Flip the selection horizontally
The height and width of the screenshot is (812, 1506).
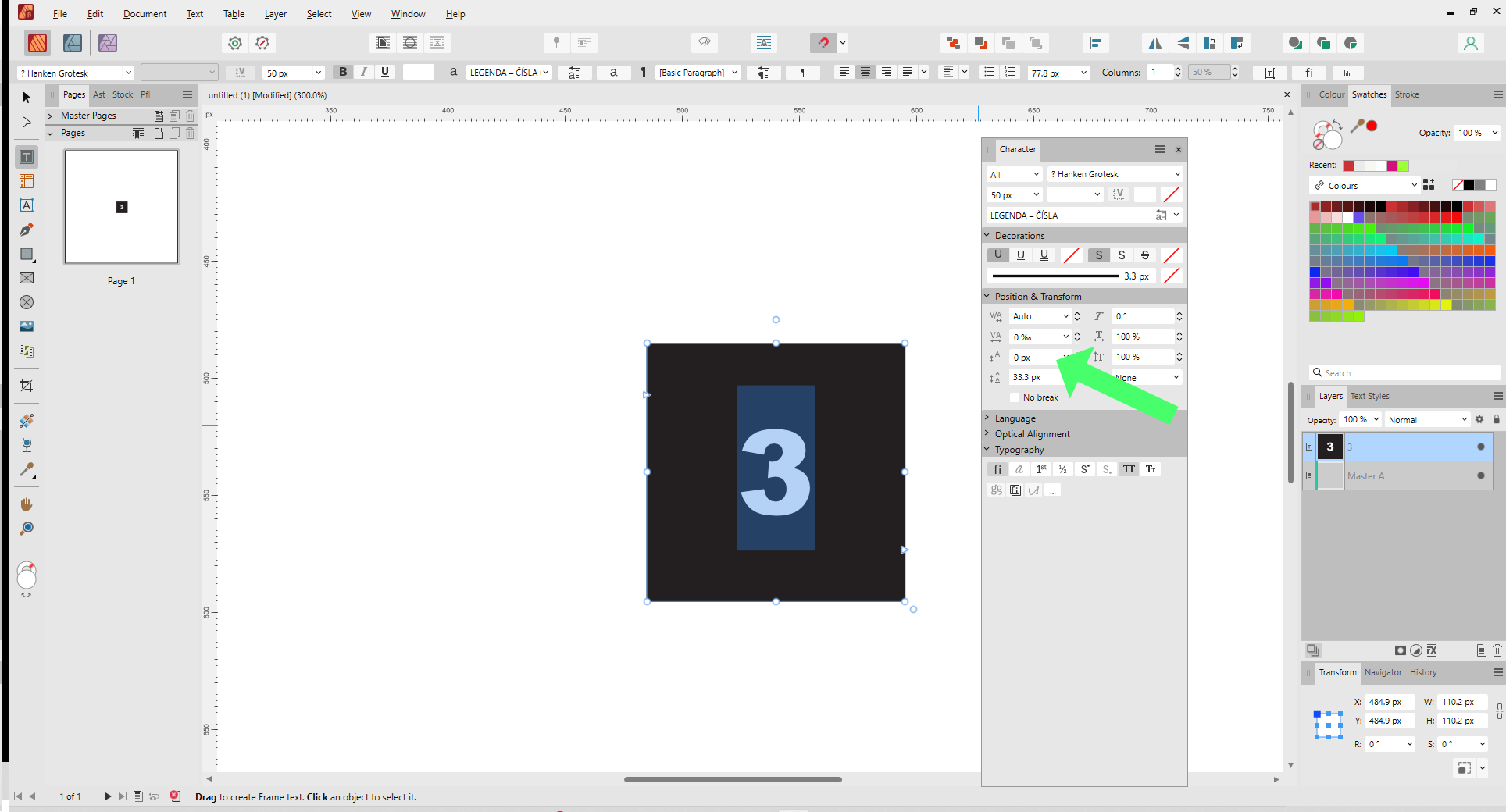click(1155, 43)
